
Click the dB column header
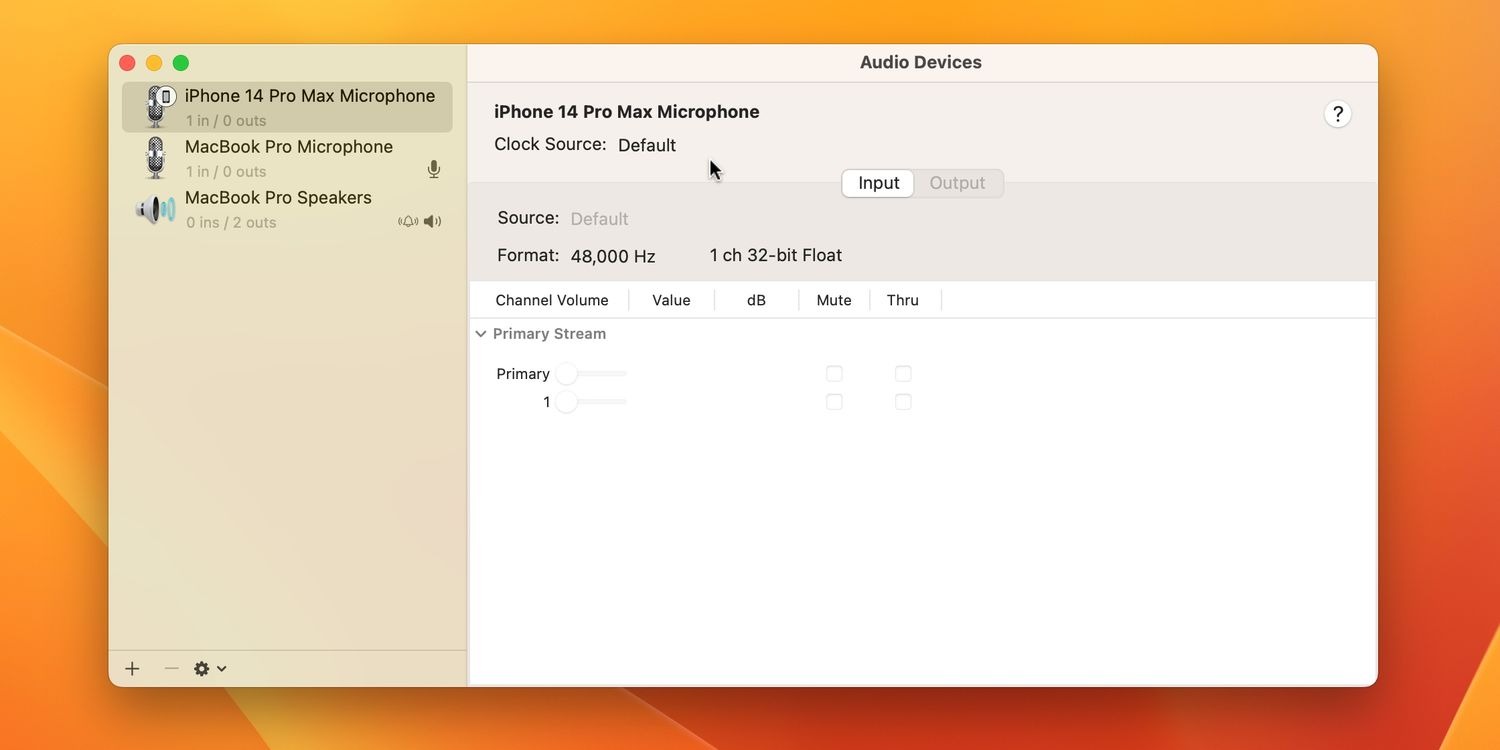[x=756, y=300]
